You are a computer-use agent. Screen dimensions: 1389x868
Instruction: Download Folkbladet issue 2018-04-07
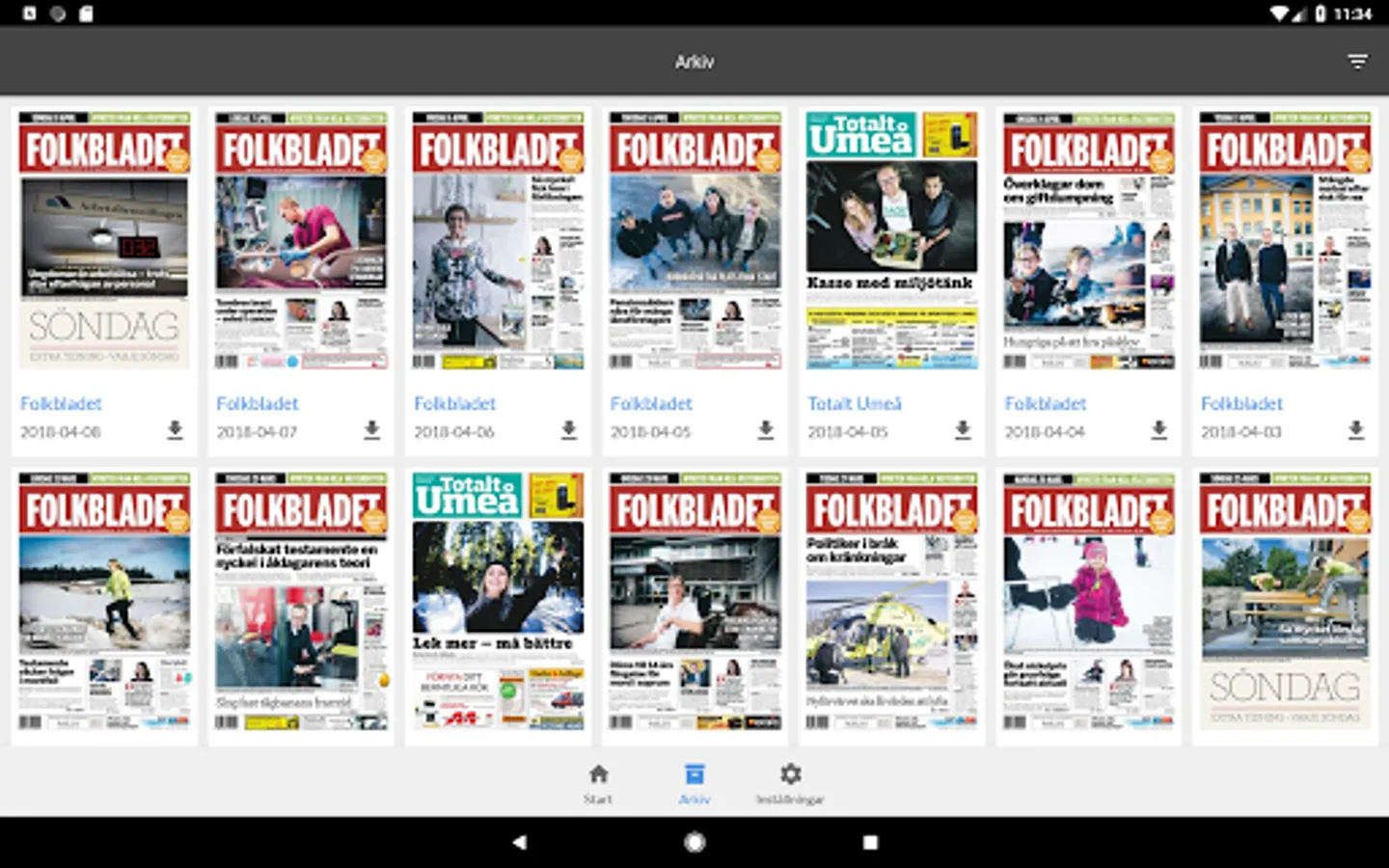(371, 430)
